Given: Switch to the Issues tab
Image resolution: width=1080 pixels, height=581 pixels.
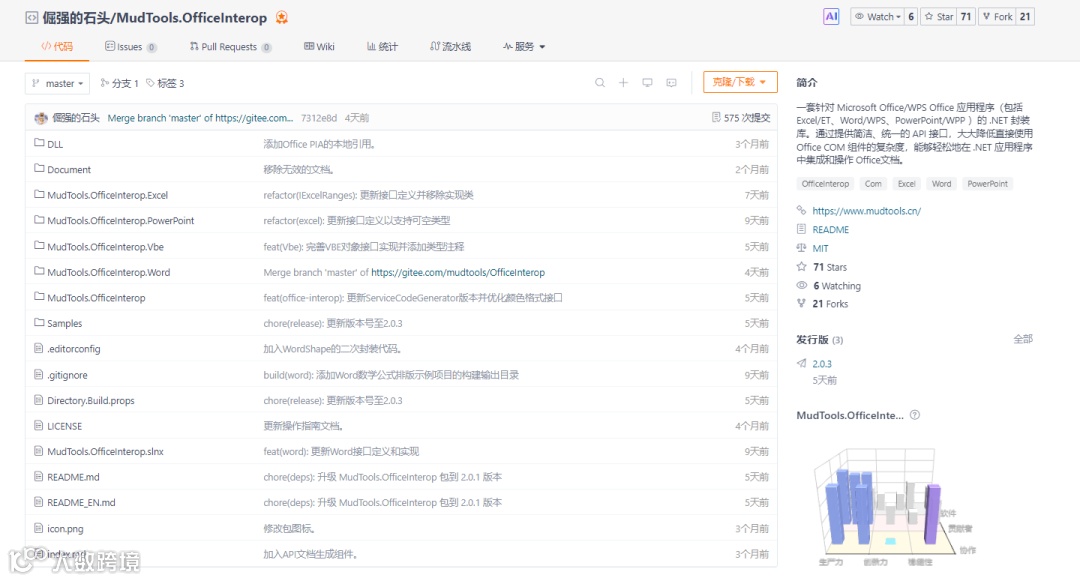Looking at the screenshot, I should (x=130, y=47).
